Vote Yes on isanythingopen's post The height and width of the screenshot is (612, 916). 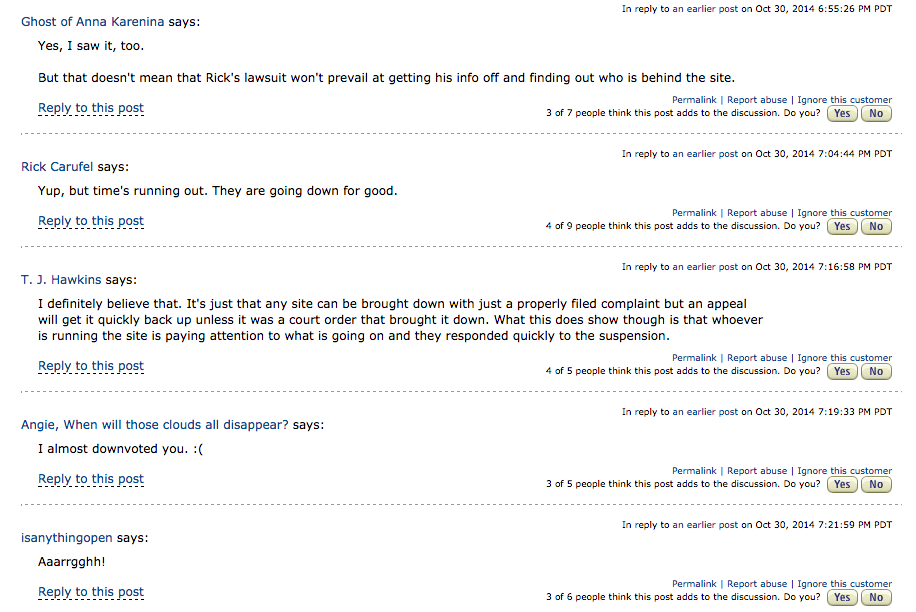[x=842, y=598]
